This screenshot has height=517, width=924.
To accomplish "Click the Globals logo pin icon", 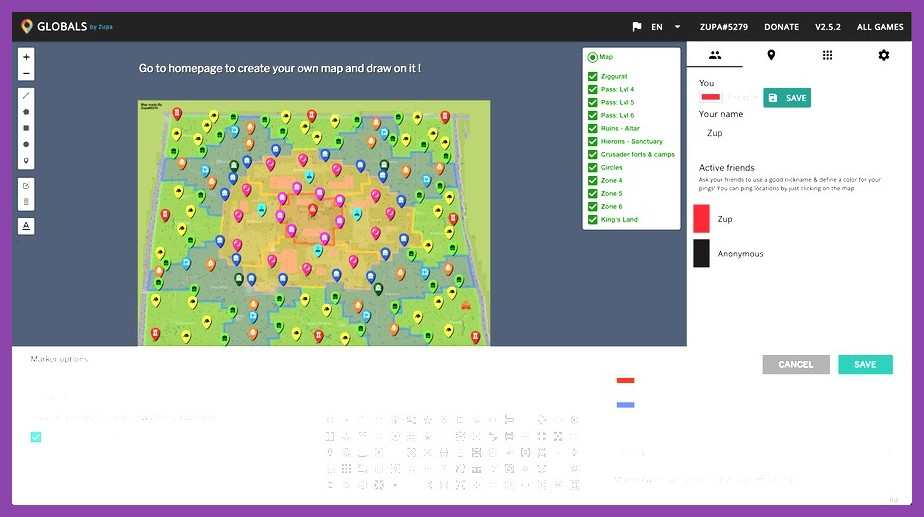I will pyautogui.click(x=27, y=26).
